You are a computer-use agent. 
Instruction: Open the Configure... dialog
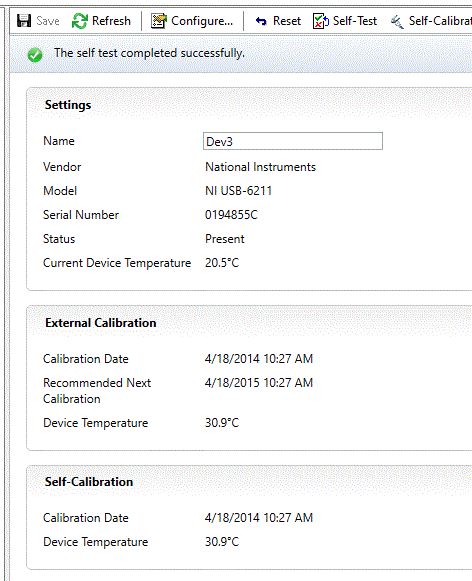202,21
